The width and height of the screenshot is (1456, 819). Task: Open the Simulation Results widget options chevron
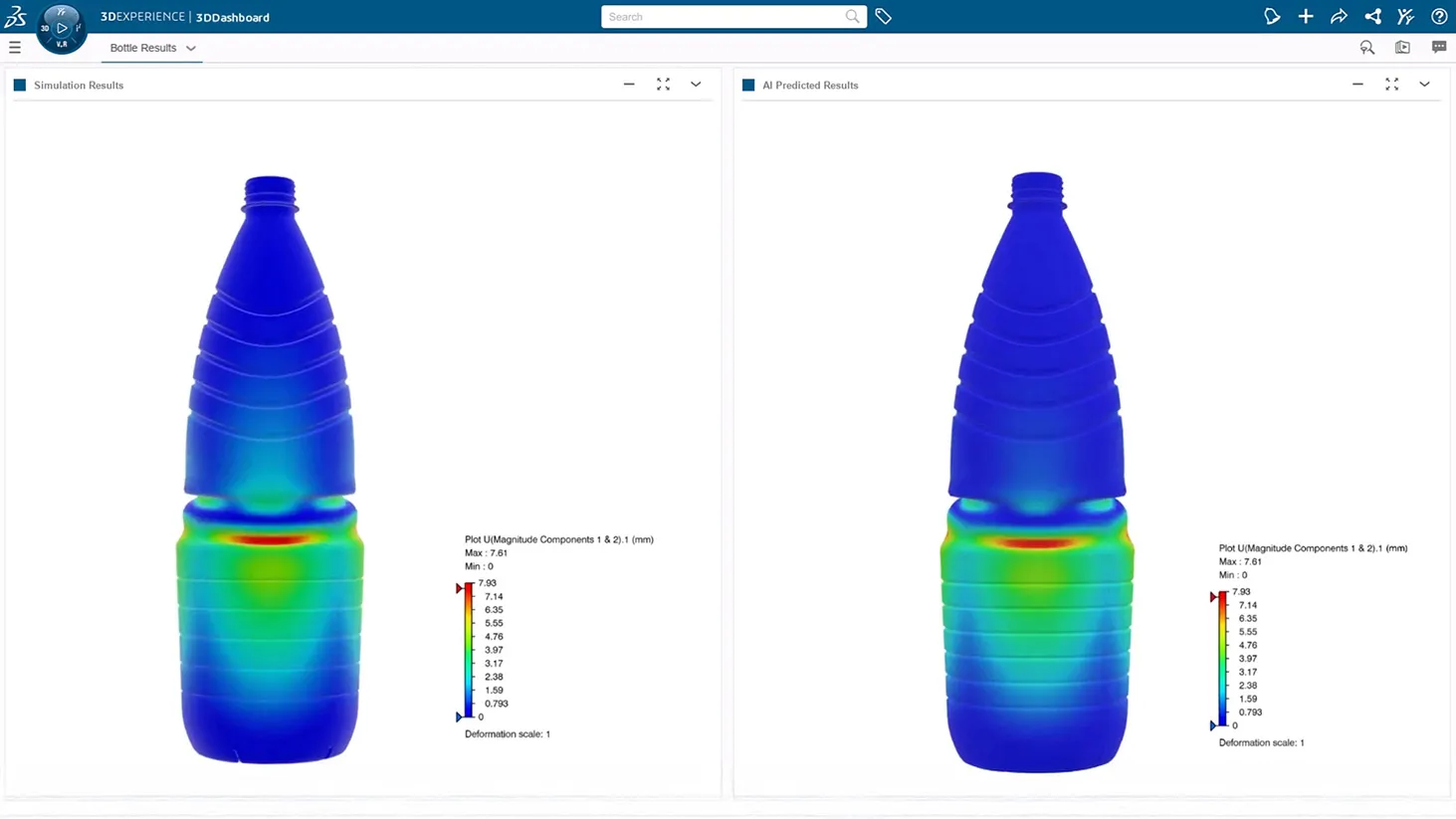(x=696, y=85)
